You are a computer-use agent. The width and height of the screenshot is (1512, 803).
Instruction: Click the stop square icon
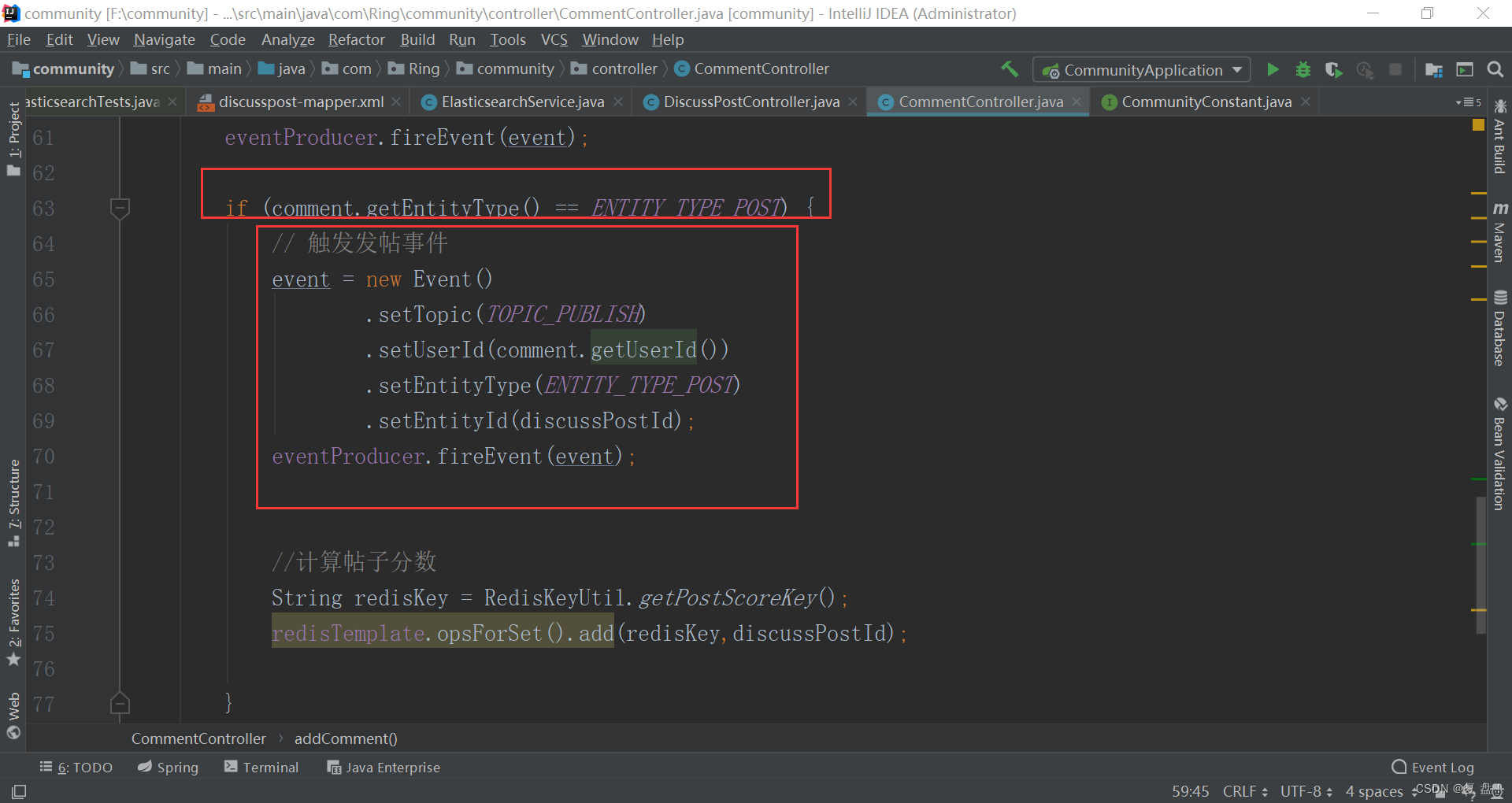(1395, 69)
